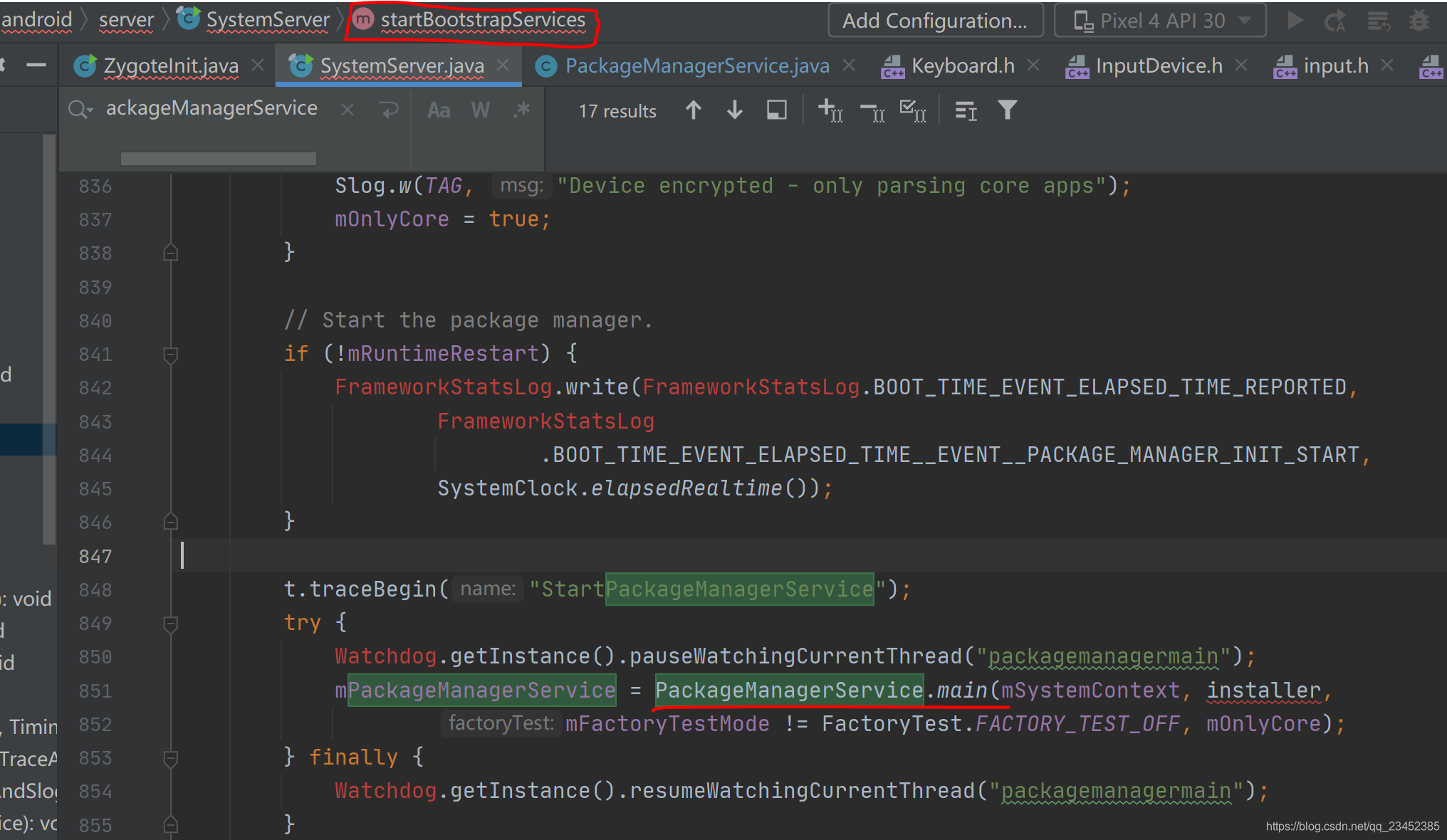1447x840 pixels.
Task: Click line number 847 in the gutter
Action: [x=95, y=556]
